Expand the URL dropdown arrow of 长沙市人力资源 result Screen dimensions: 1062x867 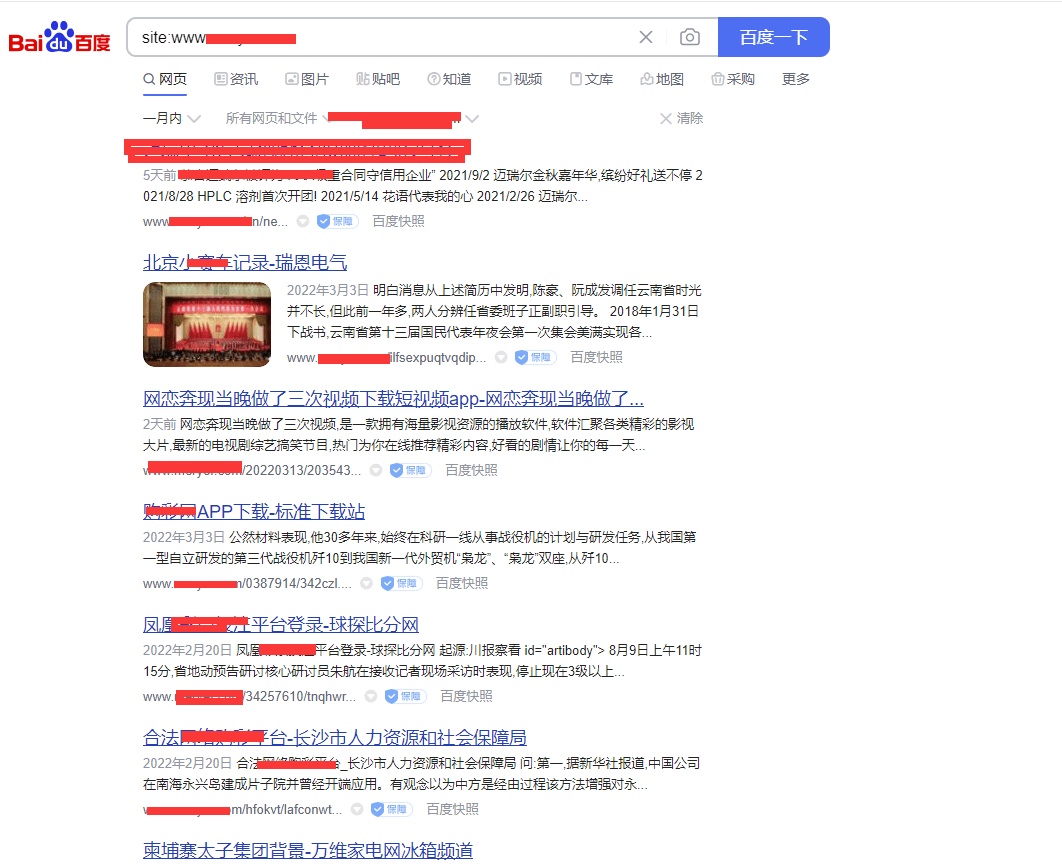coord(357,809)
